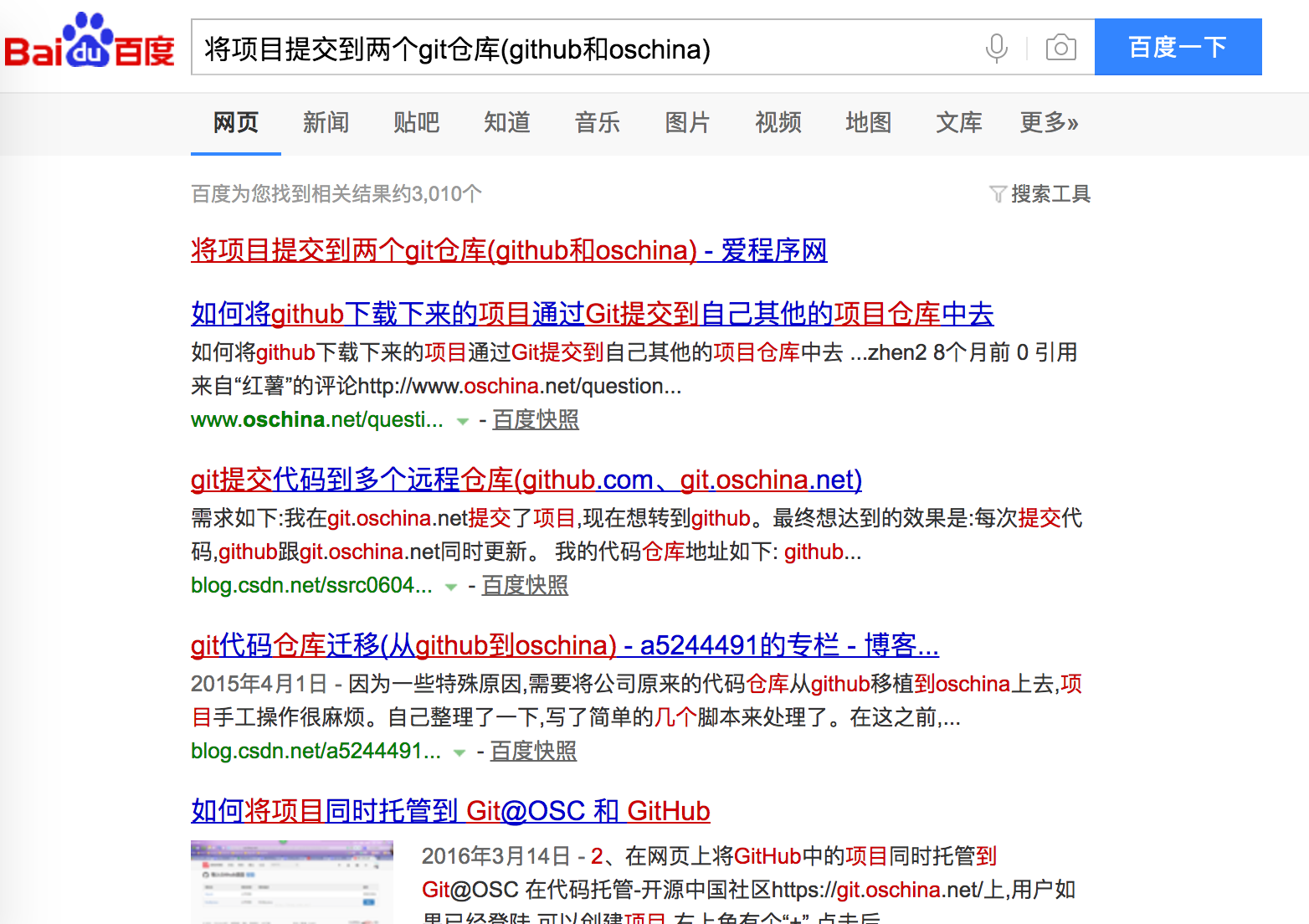1309x924 pixels.
Task: Click snippet text dated 2015年4月1日
Action: [636, 701]
